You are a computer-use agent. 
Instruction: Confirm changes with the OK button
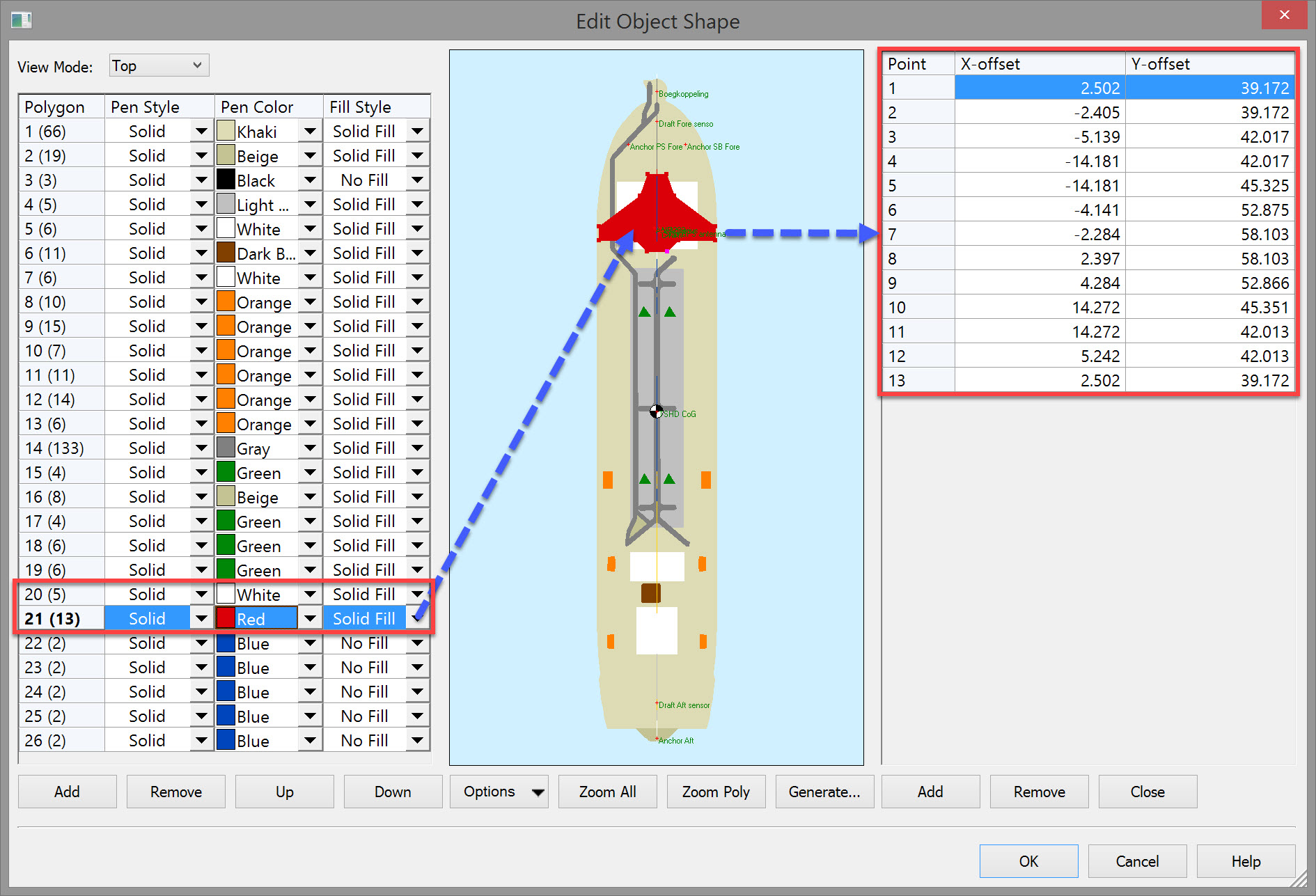point(1028,861)
